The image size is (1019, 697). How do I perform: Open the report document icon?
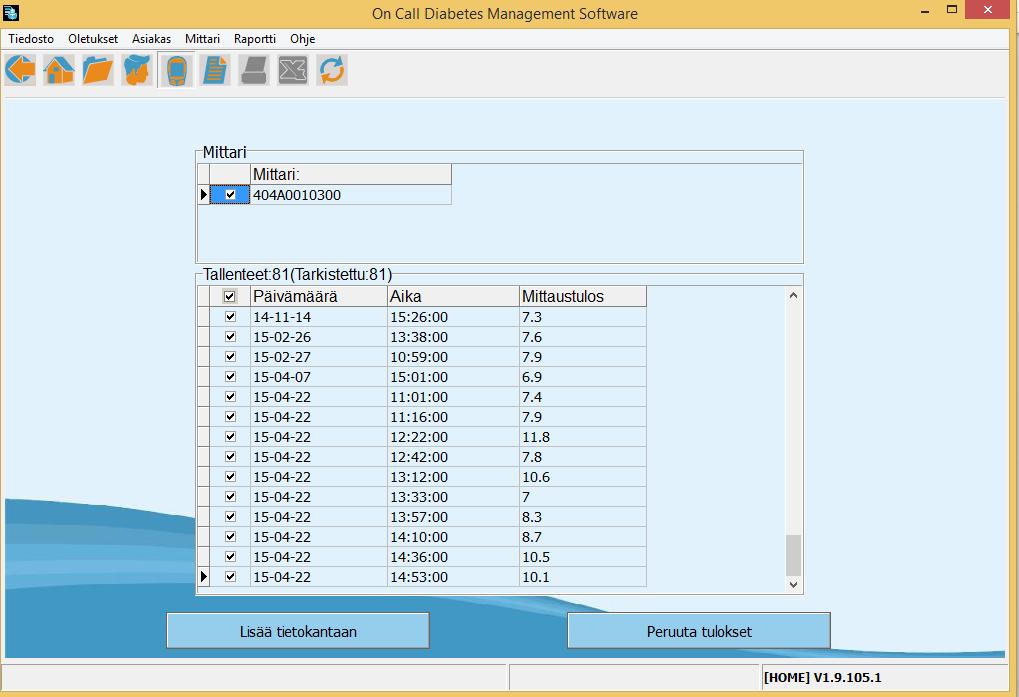(x=215, y=70)
